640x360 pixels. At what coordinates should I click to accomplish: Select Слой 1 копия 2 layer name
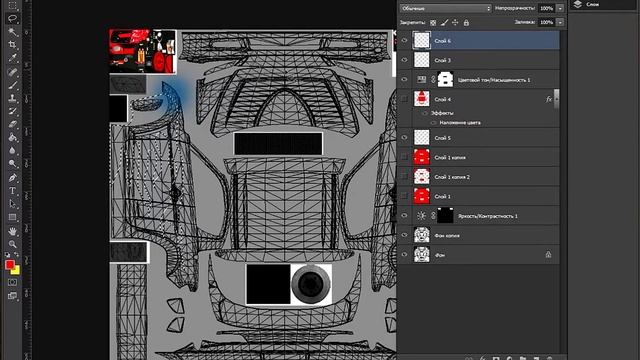click(x=452, y=177)
